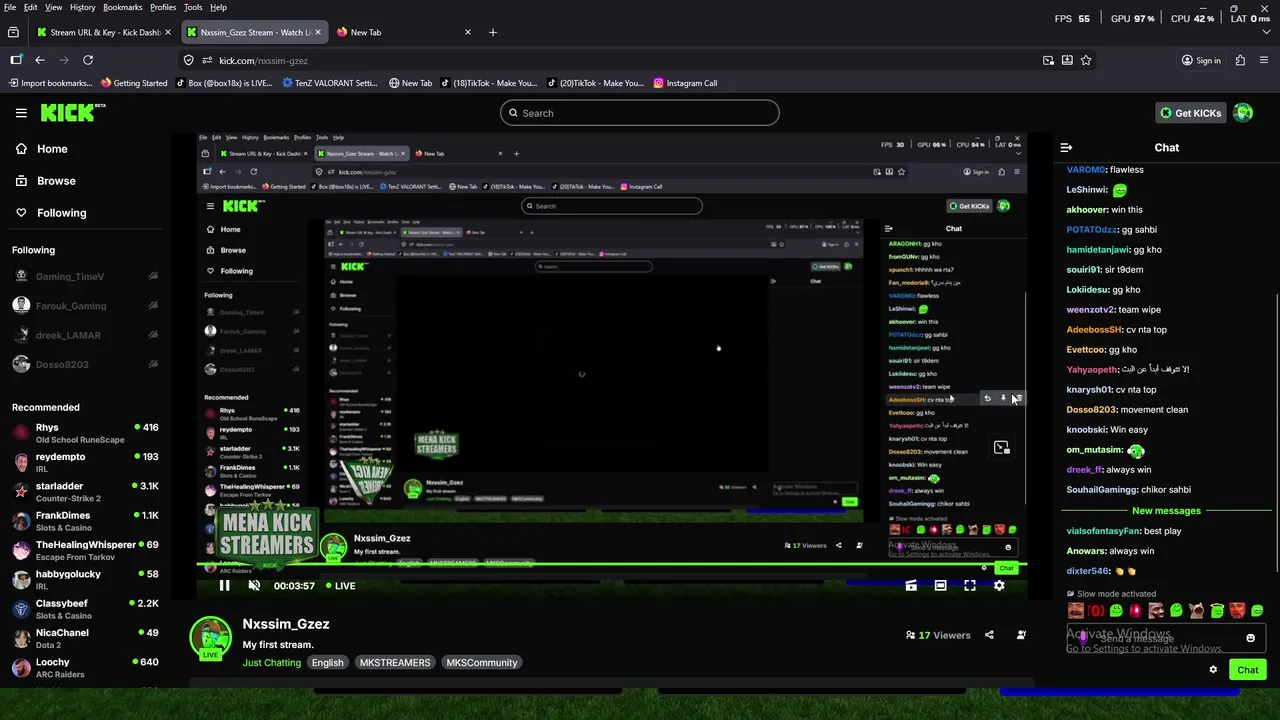This screenshot has width=1280, height=720.
Task: Select the English language tag
Action: pos(327,663)
